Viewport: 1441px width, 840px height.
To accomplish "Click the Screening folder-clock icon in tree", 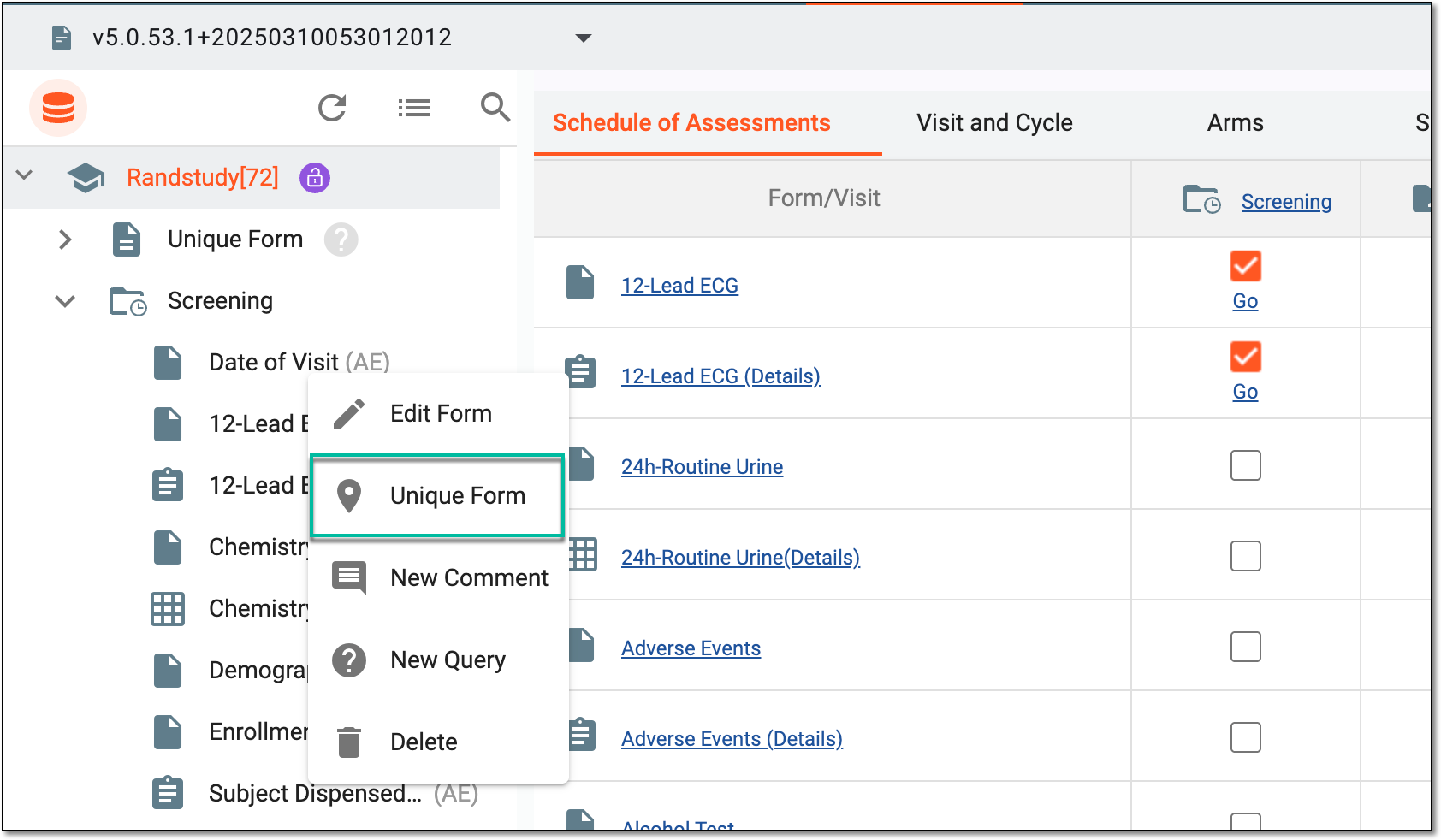I will point(128,302).
